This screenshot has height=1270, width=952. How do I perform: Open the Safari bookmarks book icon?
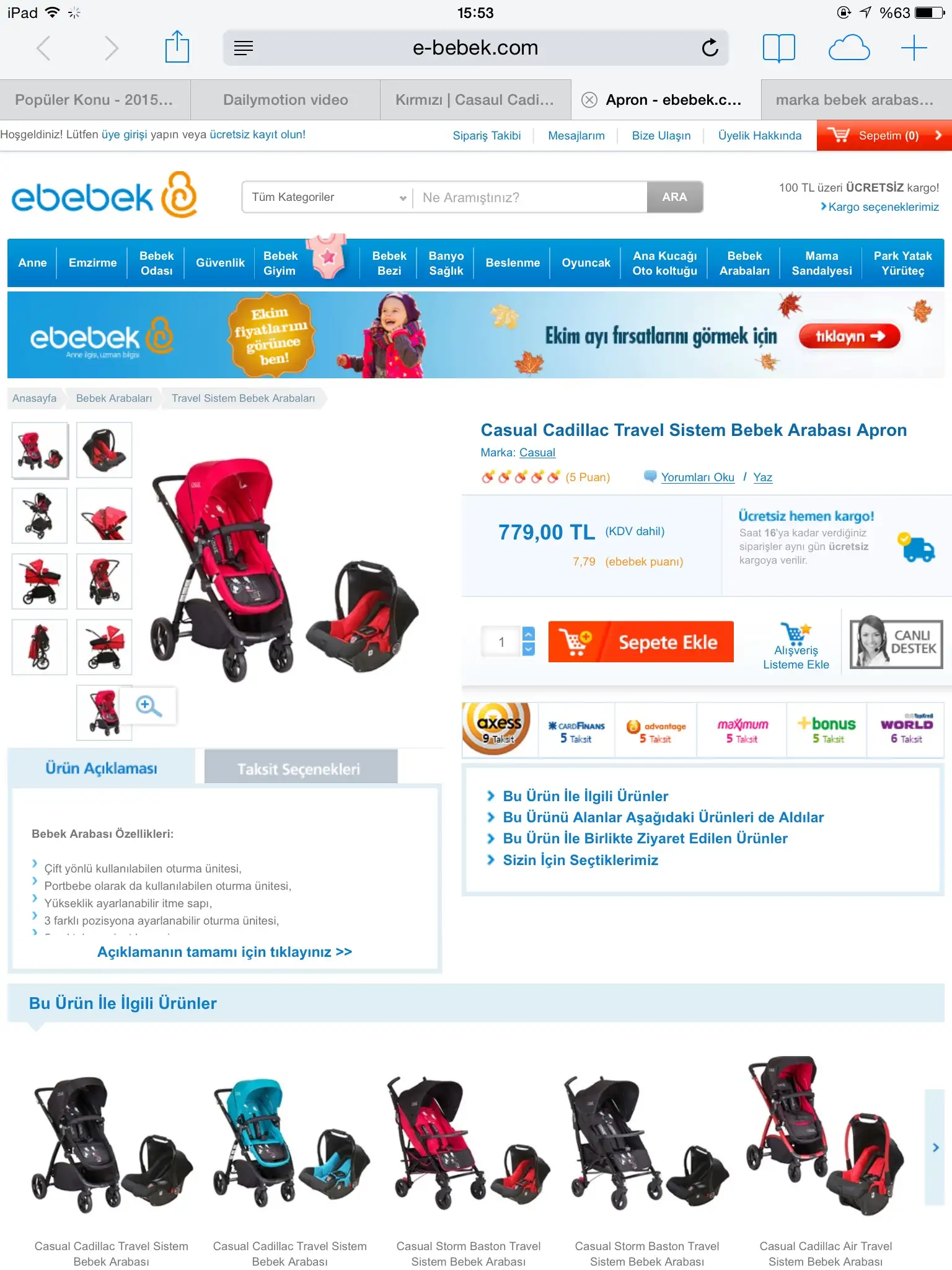[x=778, y=48]
